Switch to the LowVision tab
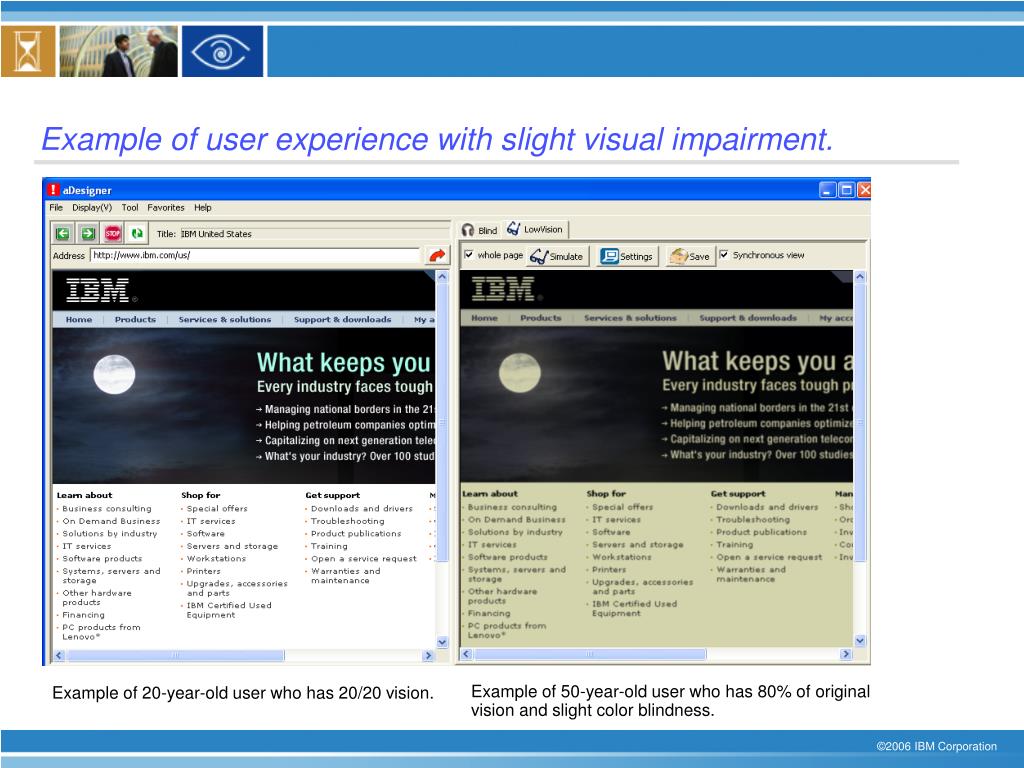Screen dimensions: 1024x768 (535, 229)
